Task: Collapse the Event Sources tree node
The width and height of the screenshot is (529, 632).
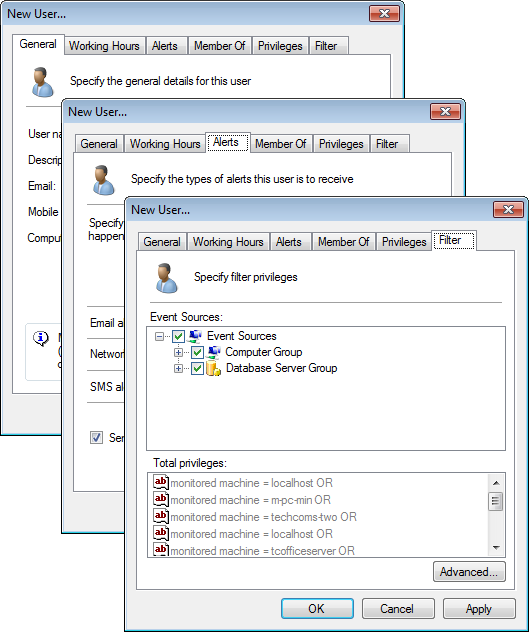Action: click(160, 336)
